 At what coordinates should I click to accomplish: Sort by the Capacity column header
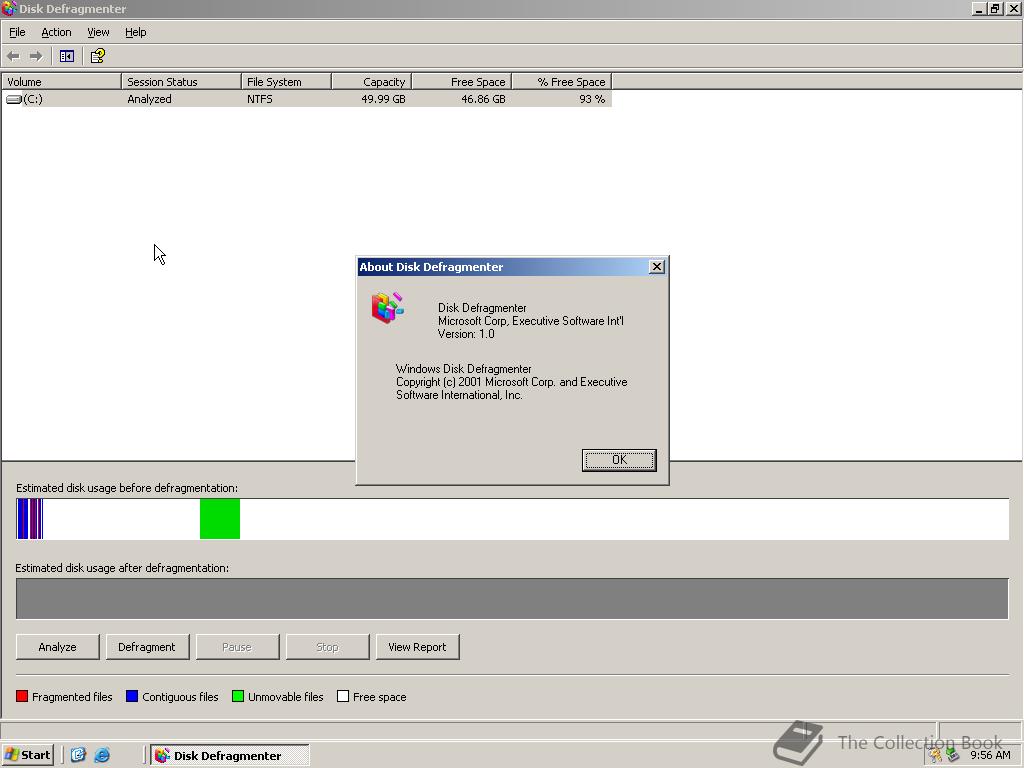point(372,82)
